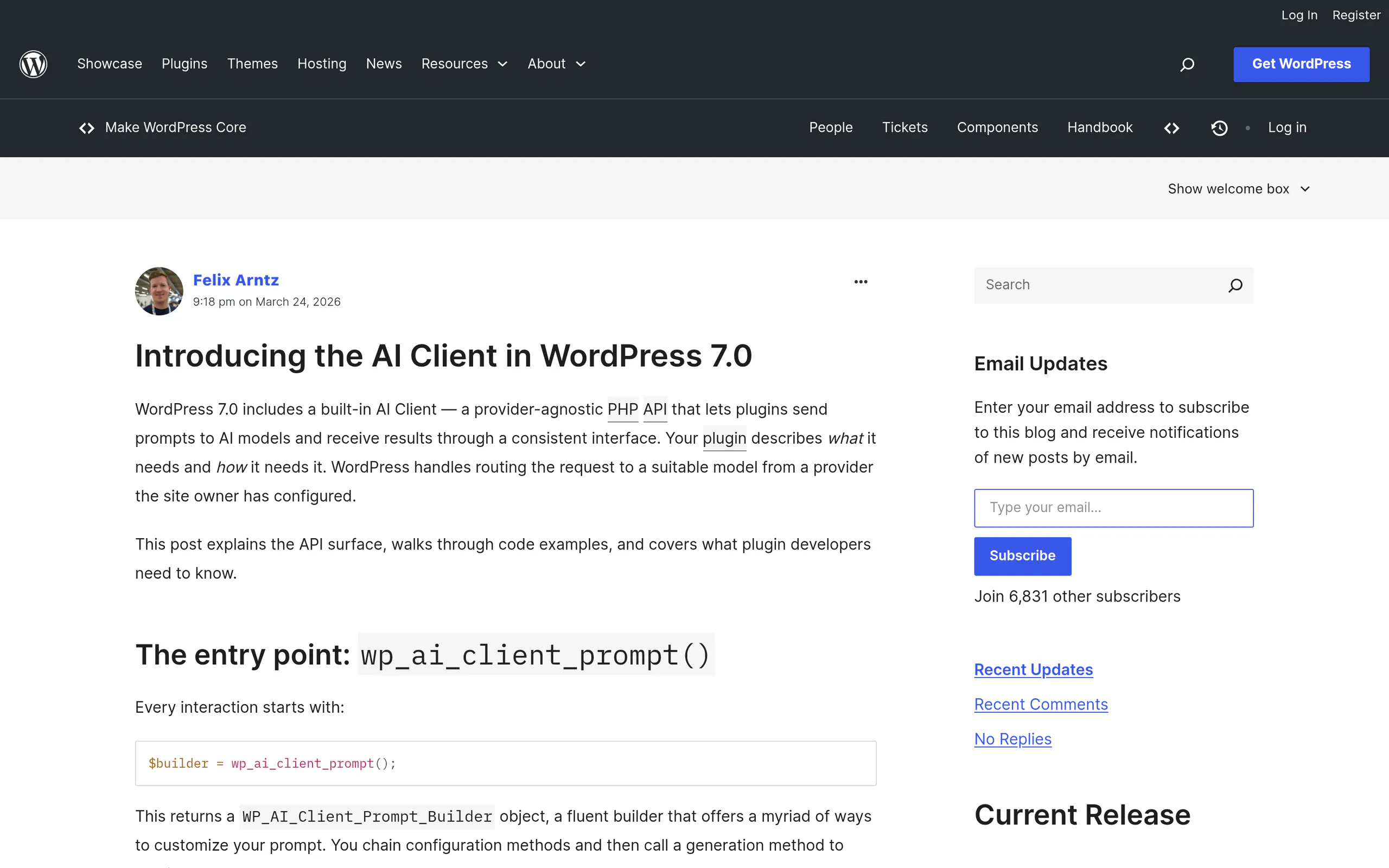The image size is (1389, 868).
Task: Open the Make WordPress Core title link
Action: pyautogui.click(x=176, y=127)
